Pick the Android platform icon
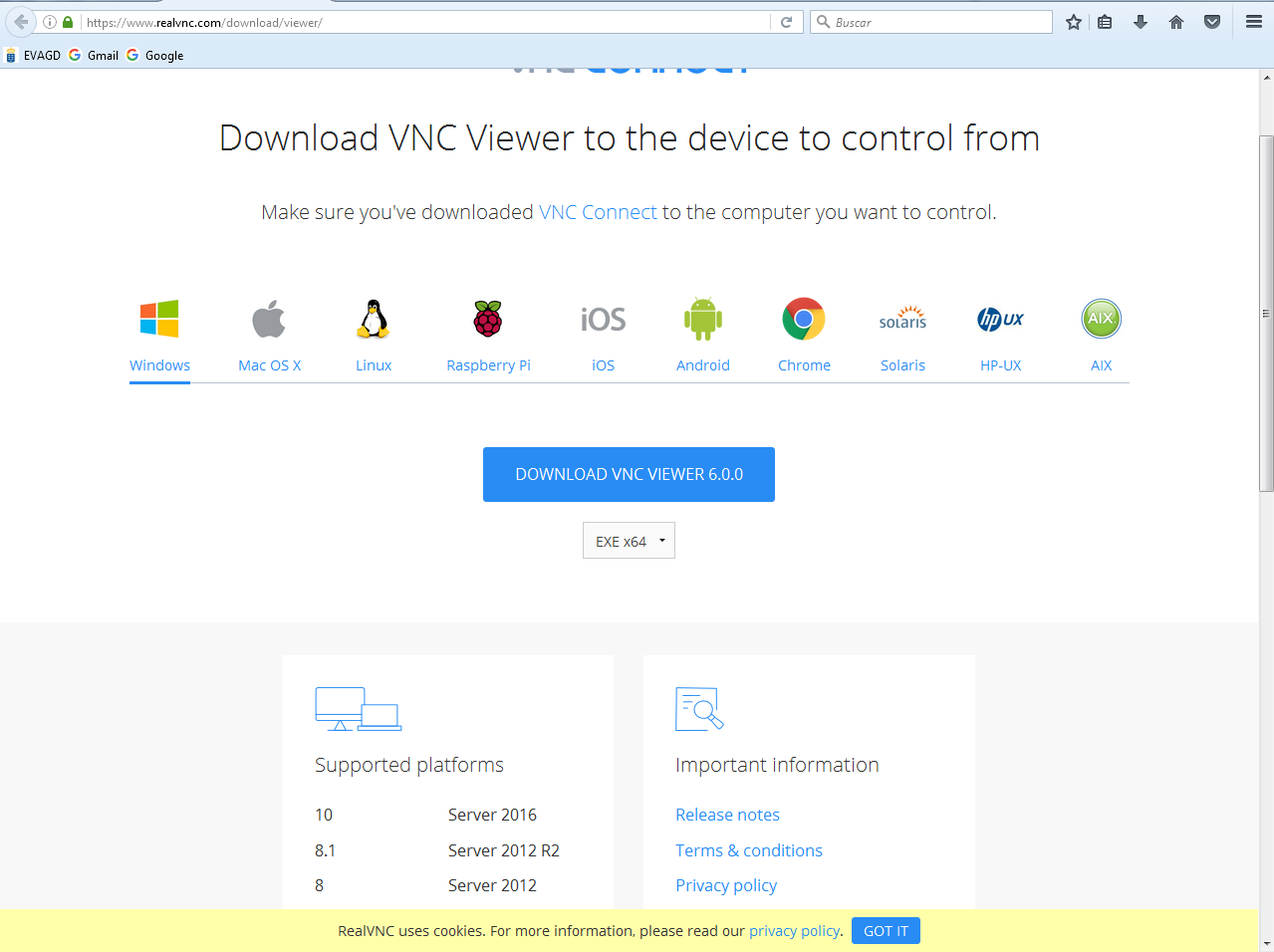The height and width of the screenshot is (952, 1274). 702,317
